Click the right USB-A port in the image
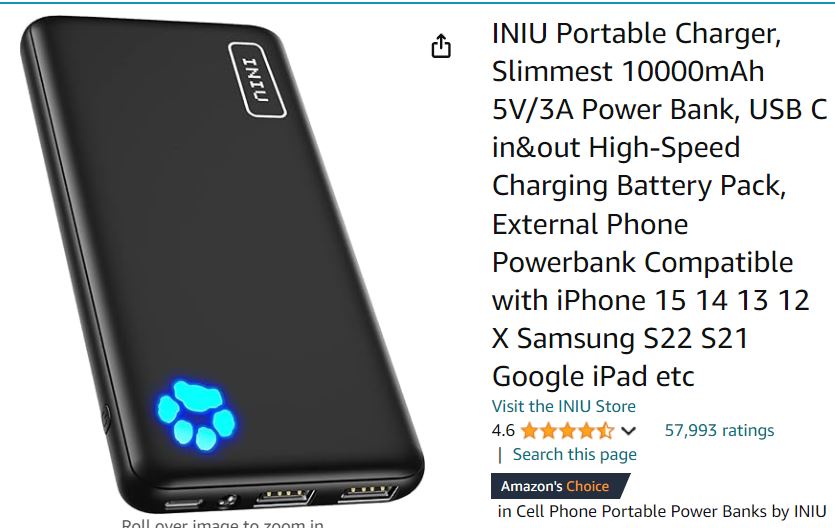Viewport: 835px width, 528px height. click(369, 491)
